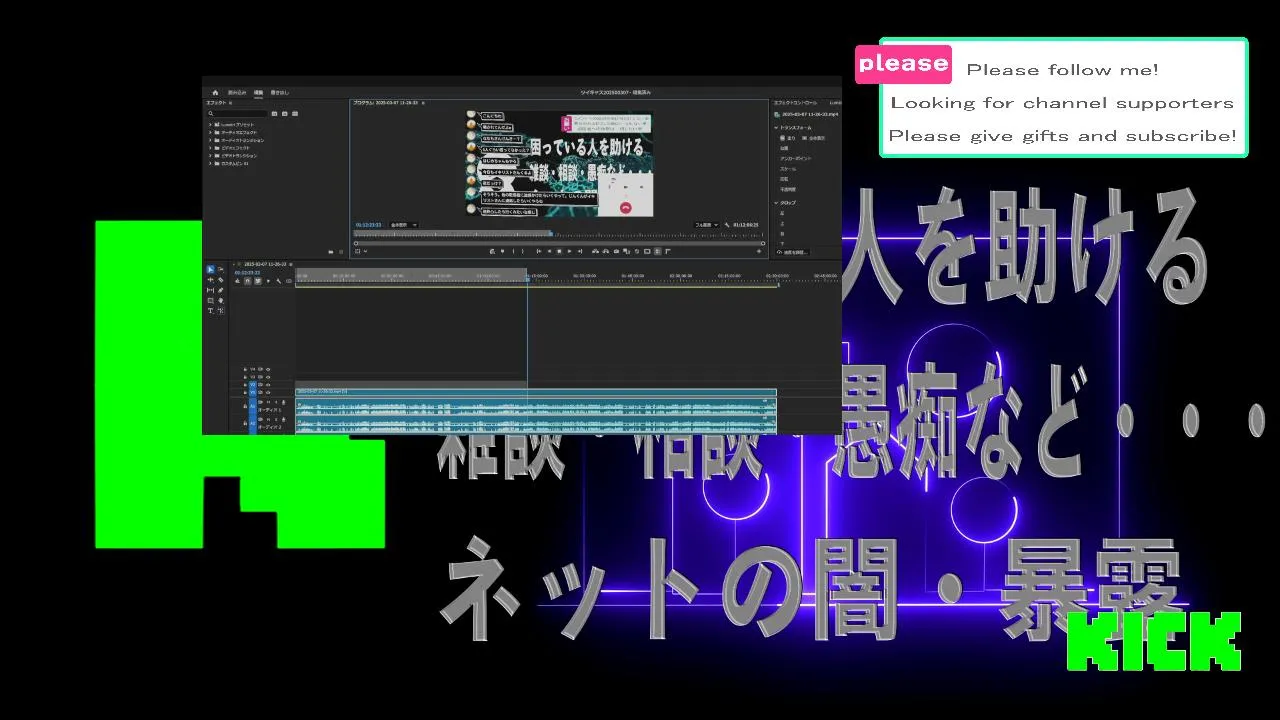Click the Lift button in program monitor
1280x720 pixels.
[x=595, y=251]
